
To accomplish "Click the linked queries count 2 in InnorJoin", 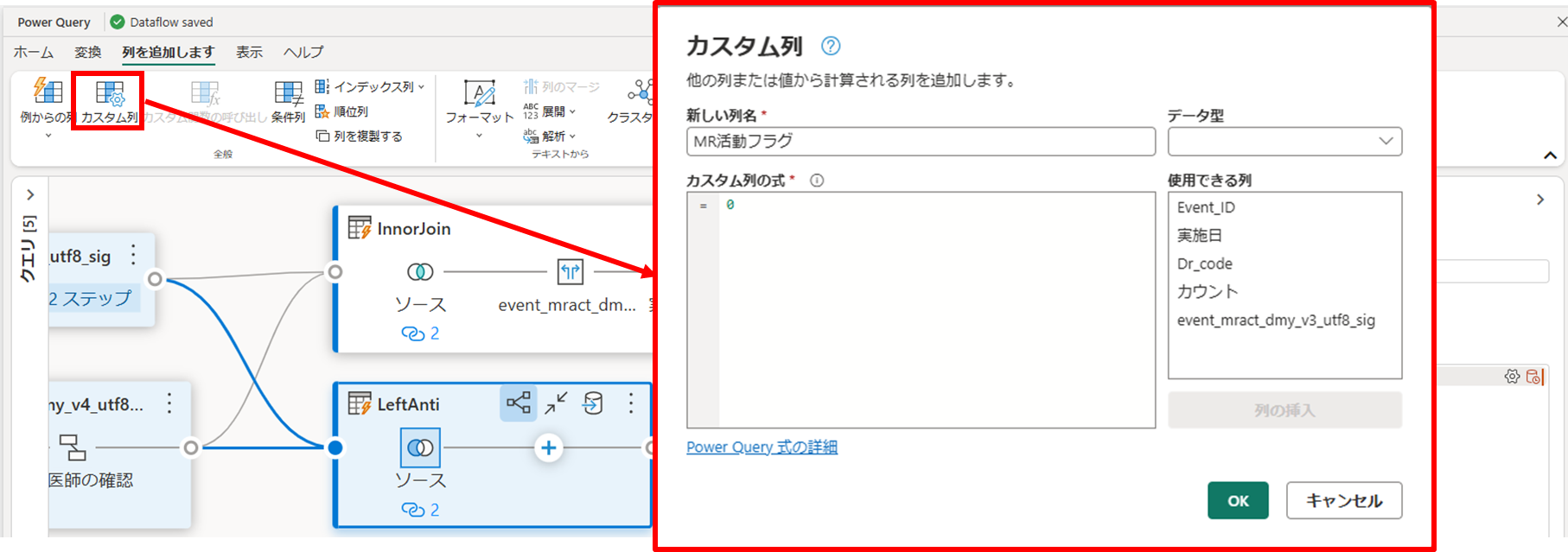I will (x=420, y=333).
